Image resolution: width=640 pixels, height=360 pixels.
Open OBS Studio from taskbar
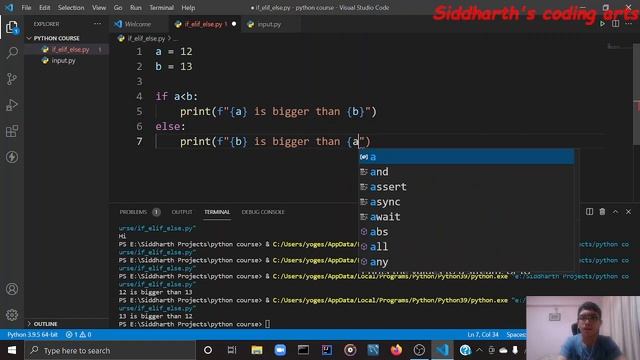coord(419,350)
